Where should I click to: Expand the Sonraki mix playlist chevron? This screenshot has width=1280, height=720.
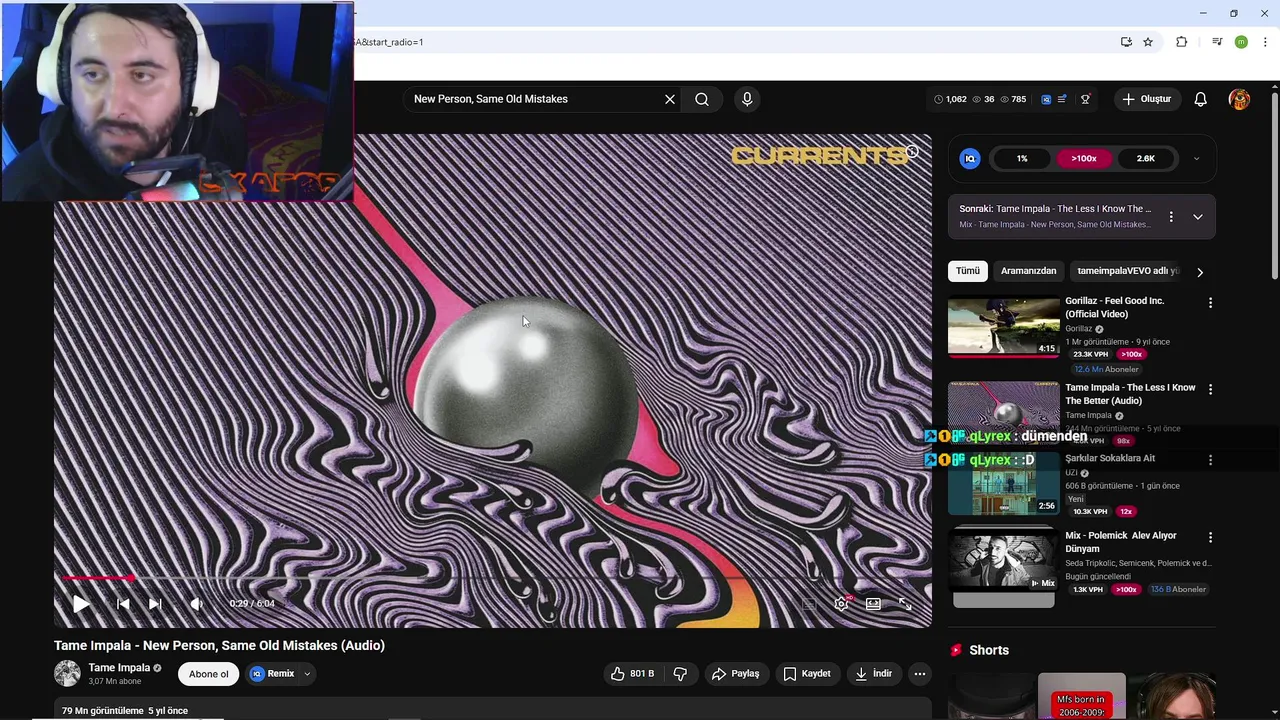coord(1198,217)
